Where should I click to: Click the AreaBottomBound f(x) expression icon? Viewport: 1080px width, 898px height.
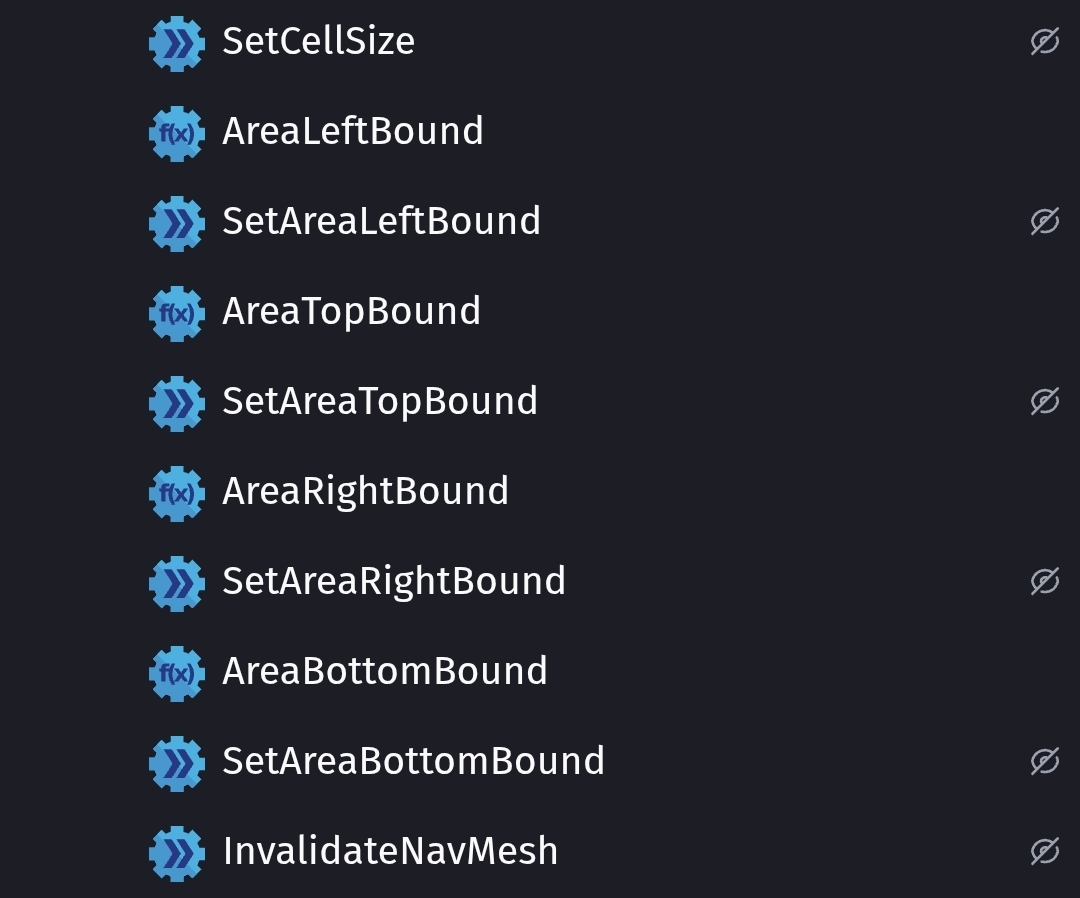176,673
